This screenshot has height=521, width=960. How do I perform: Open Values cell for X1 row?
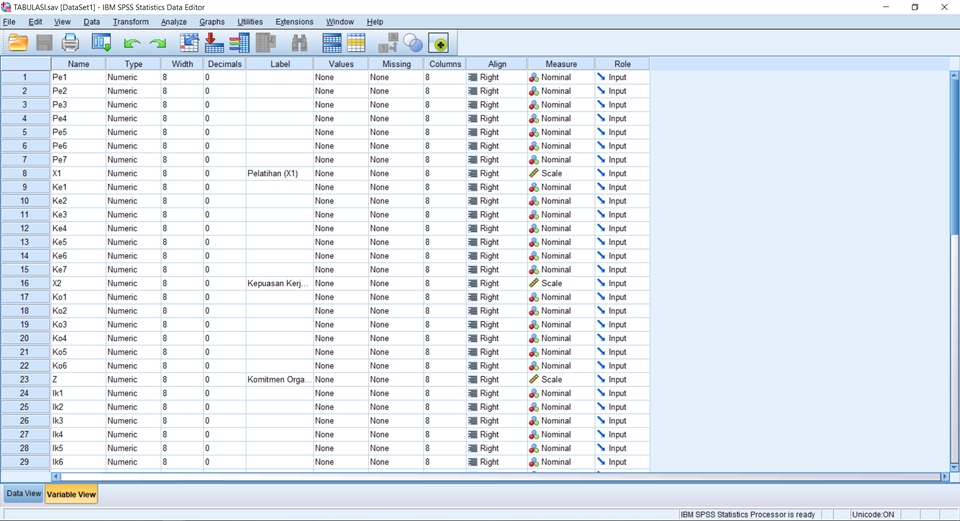(340, 173)
